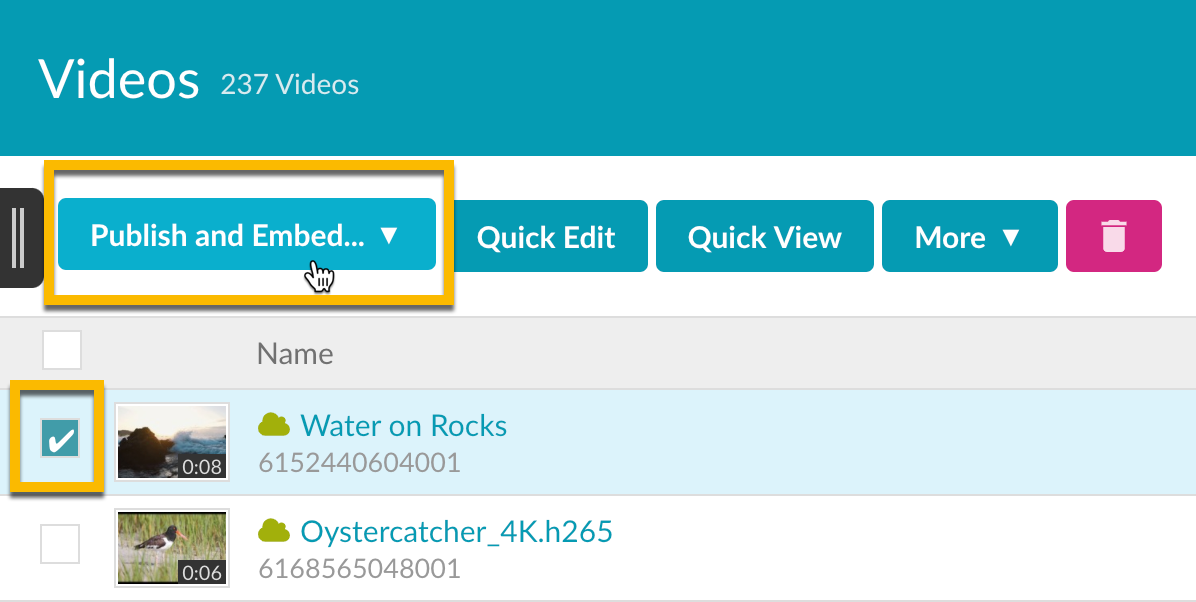Click the 237 Videos count label
Viewport: 1196px width, 602px height.
(290, 85)
